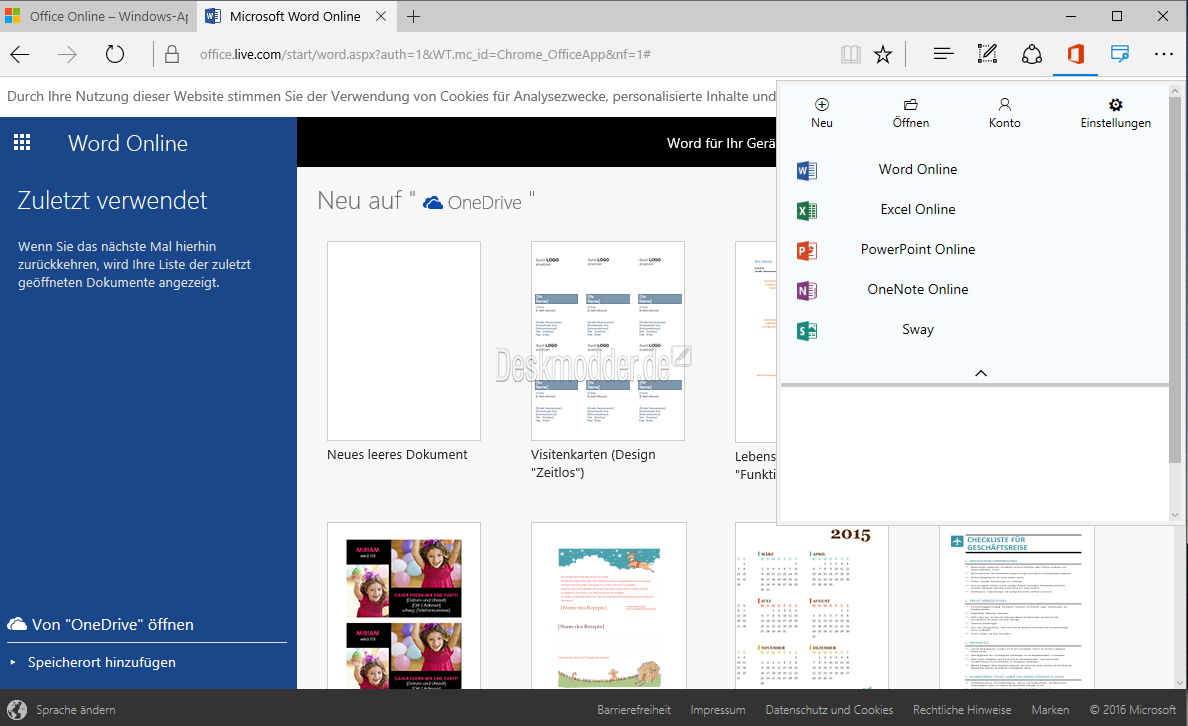Click the Excel Online icon in panel
Screen dimensions: 1188x726
(x=807, y=211)
